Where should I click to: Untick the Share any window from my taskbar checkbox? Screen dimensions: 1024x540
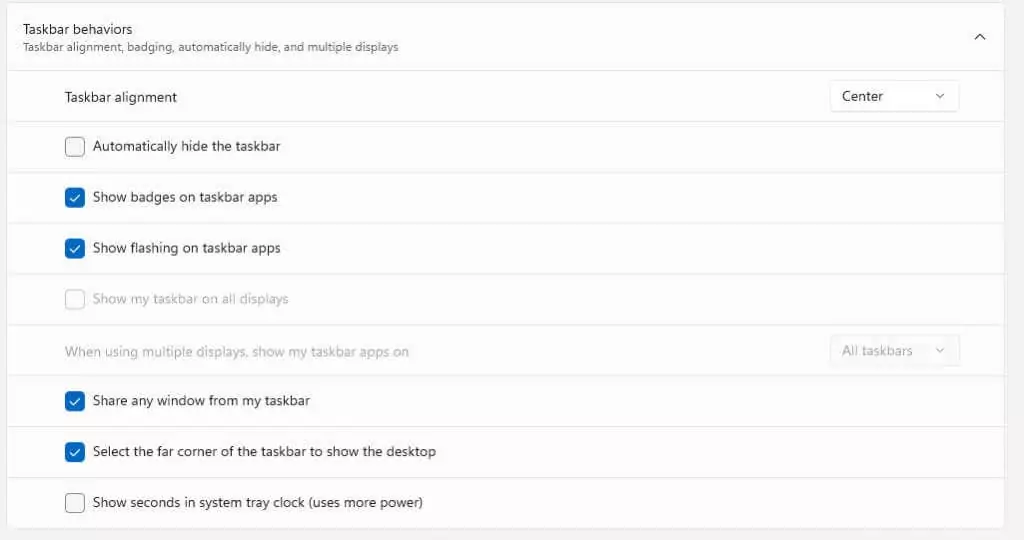point(74,401)
